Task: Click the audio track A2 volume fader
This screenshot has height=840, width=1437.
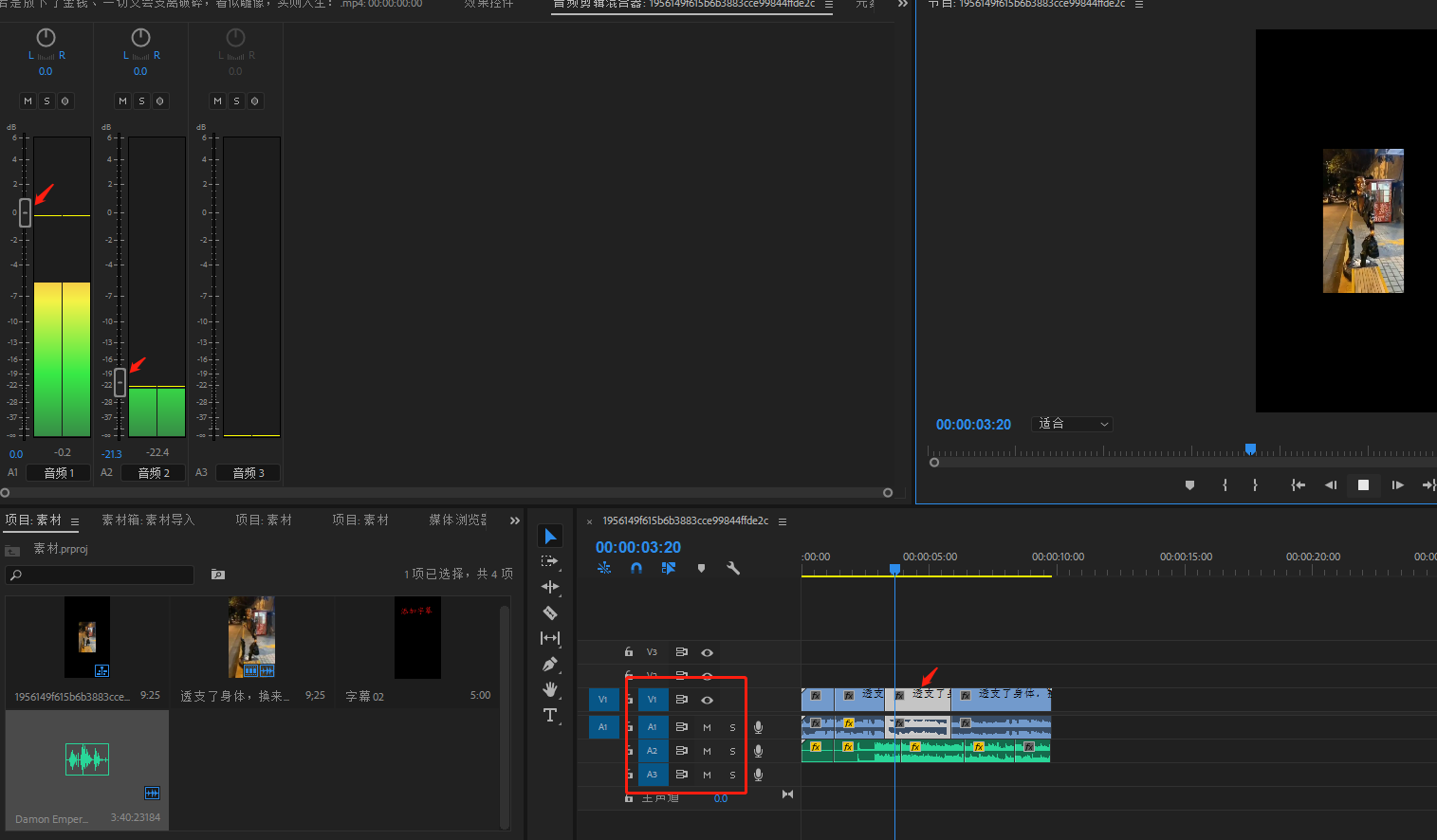Action: (x=120, y=382)
